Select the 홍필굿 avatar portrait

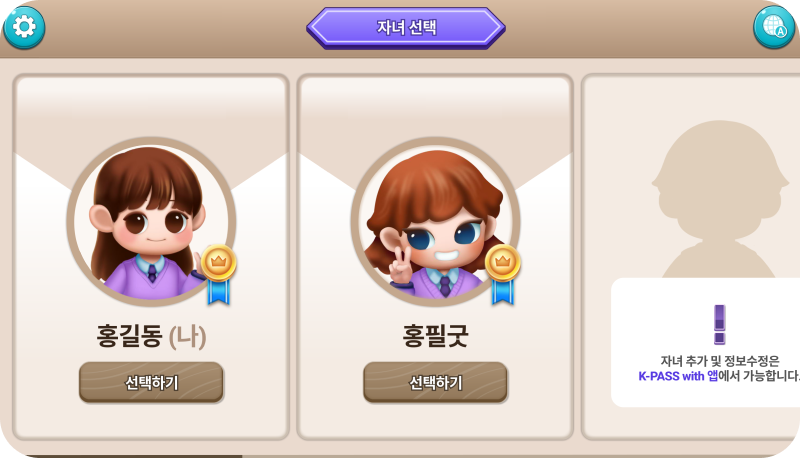[435, 222]
